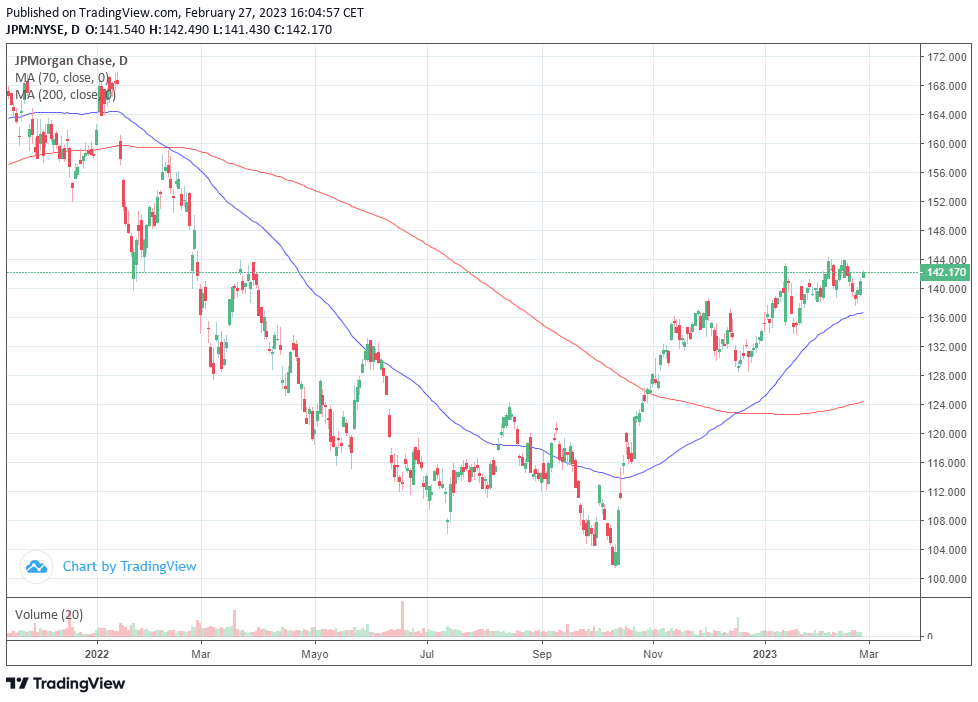
Task: Click the 'MA (200, close, 0)' indicator label
Action: (x=65, y=94)
